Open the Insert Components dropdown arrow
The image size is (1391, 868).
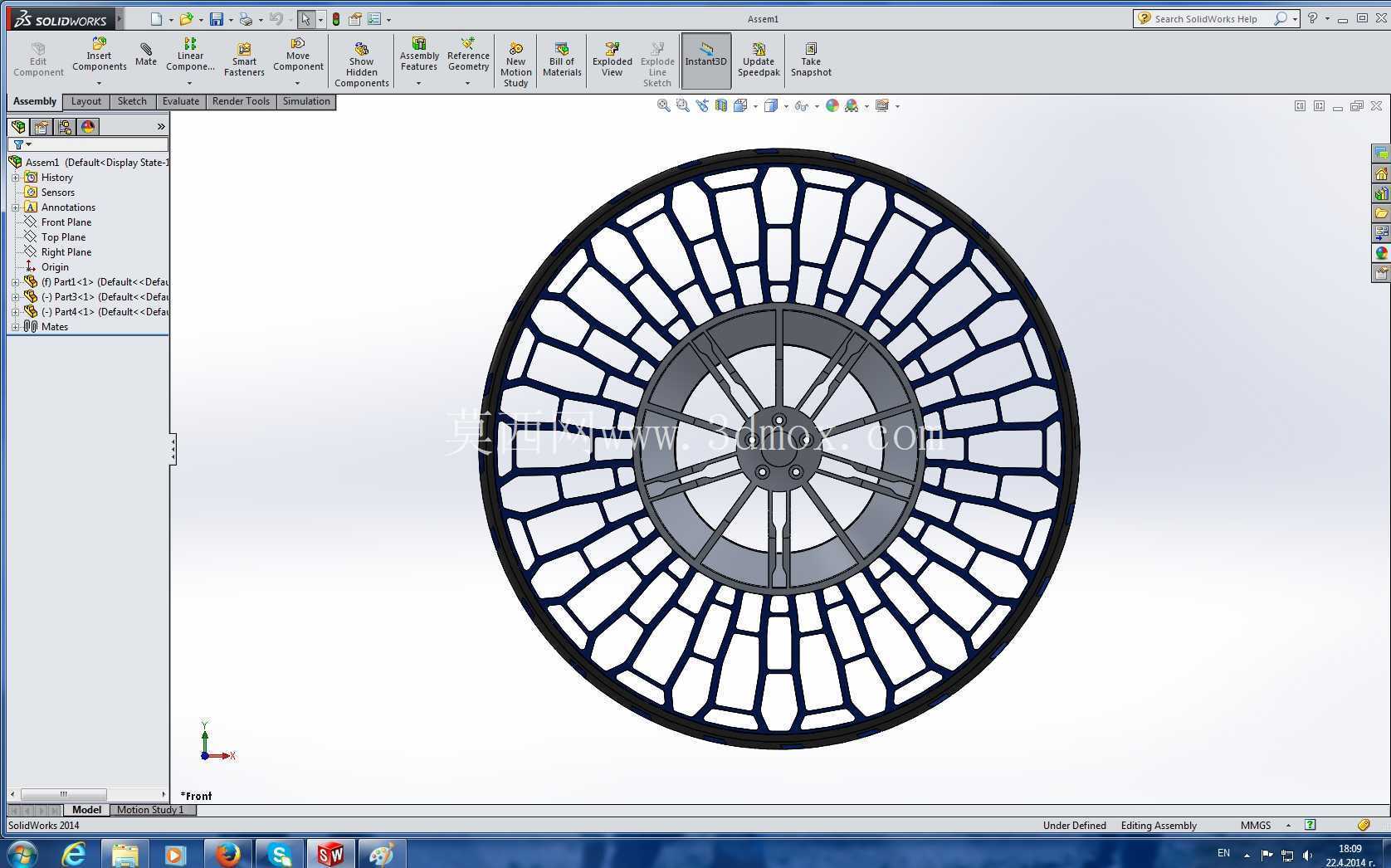99,83
